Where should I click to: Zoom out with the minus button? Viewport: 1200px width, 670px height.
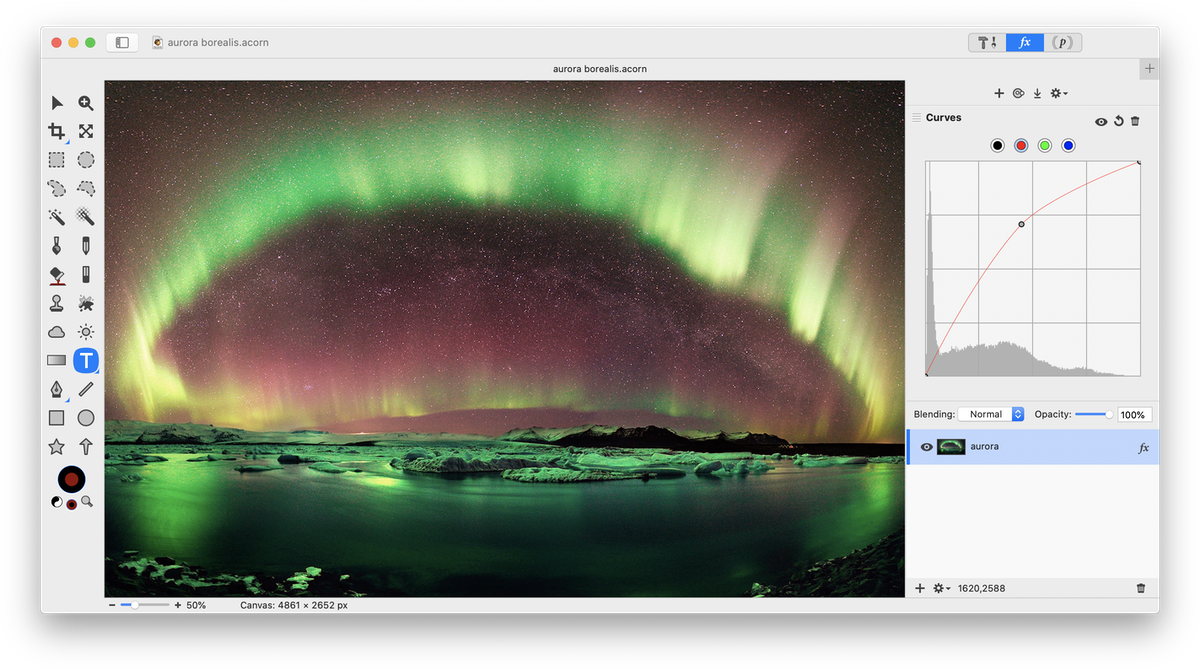112,605
